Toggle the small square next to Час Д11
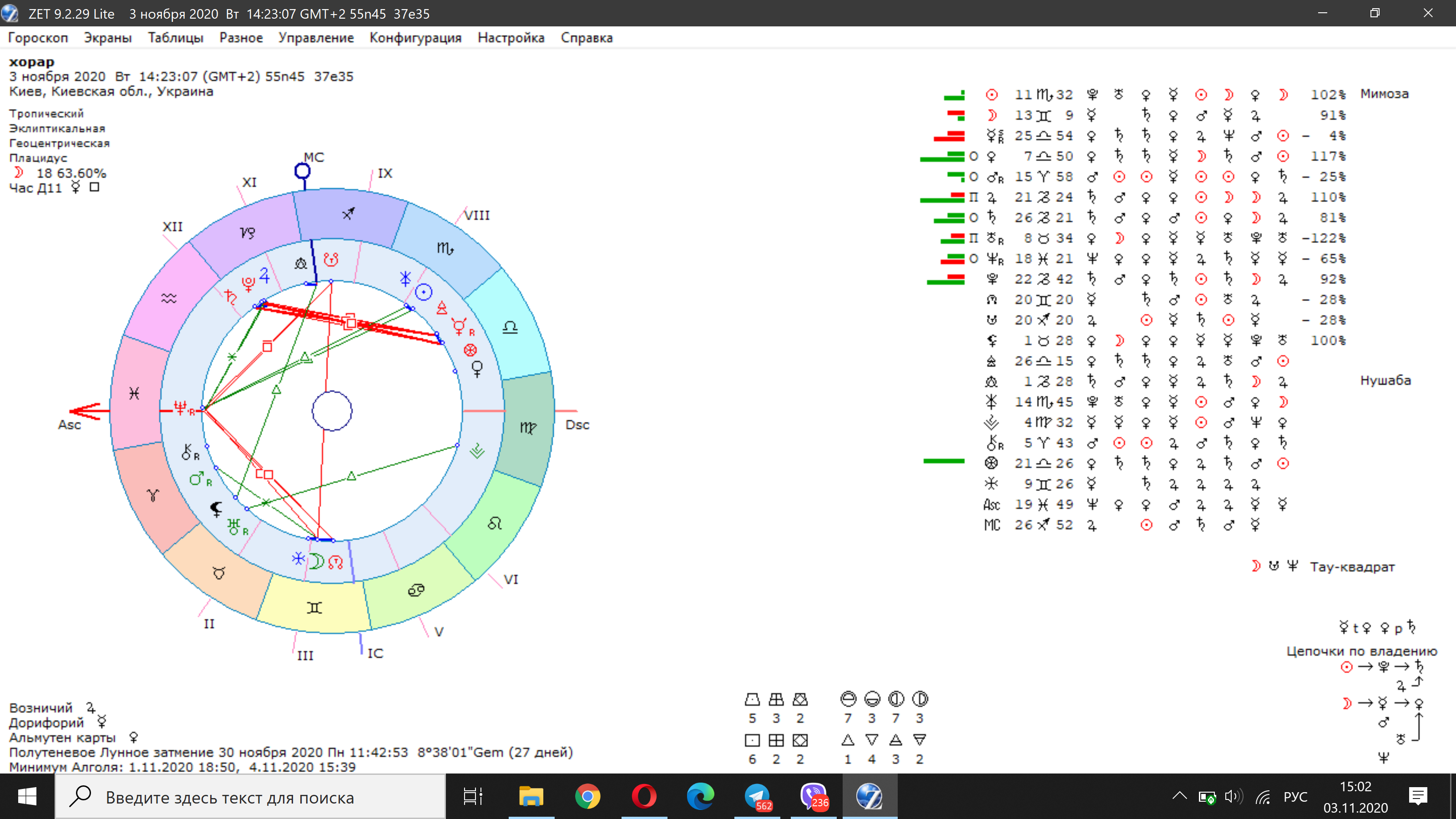This screenshot has height=819, width=1456. pyautogui.click(x=94, y=187)
